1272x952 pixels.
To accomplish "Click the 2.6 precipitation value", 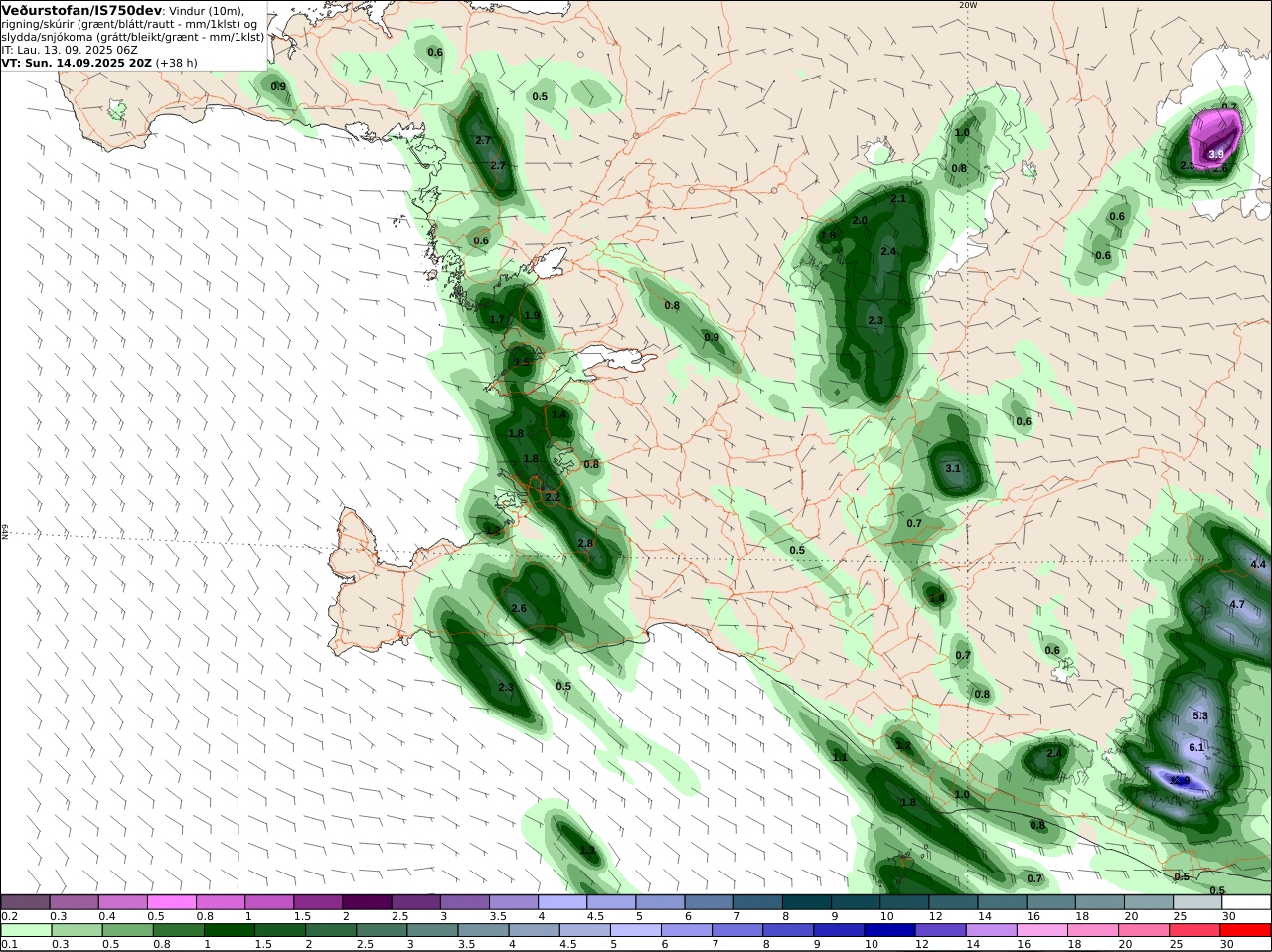I will 519,608.
